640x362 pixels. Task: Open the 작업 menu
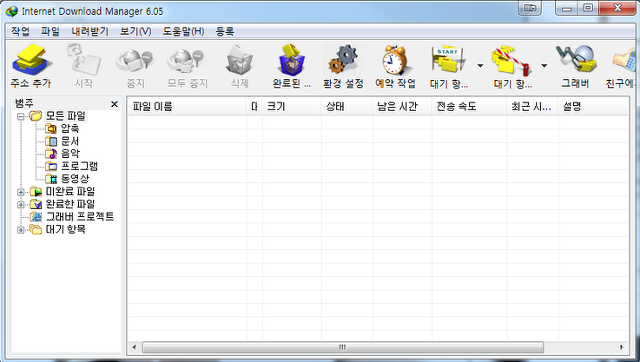pyautogui.click(x=20, y=31)
